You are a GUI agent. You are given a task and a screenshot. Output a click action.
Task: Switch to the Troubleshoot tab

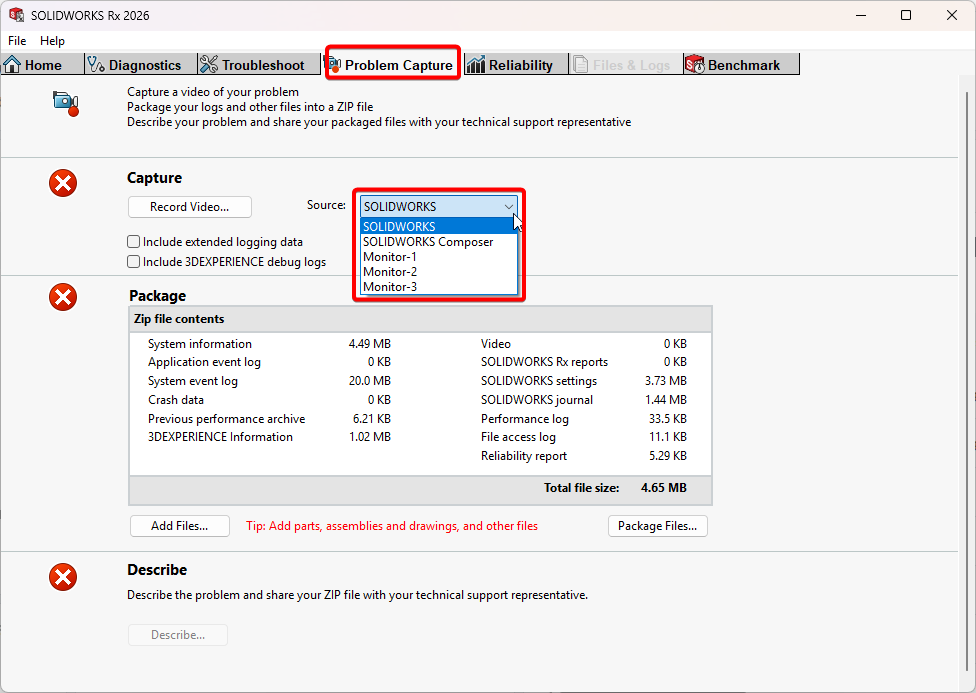point(259,64)
